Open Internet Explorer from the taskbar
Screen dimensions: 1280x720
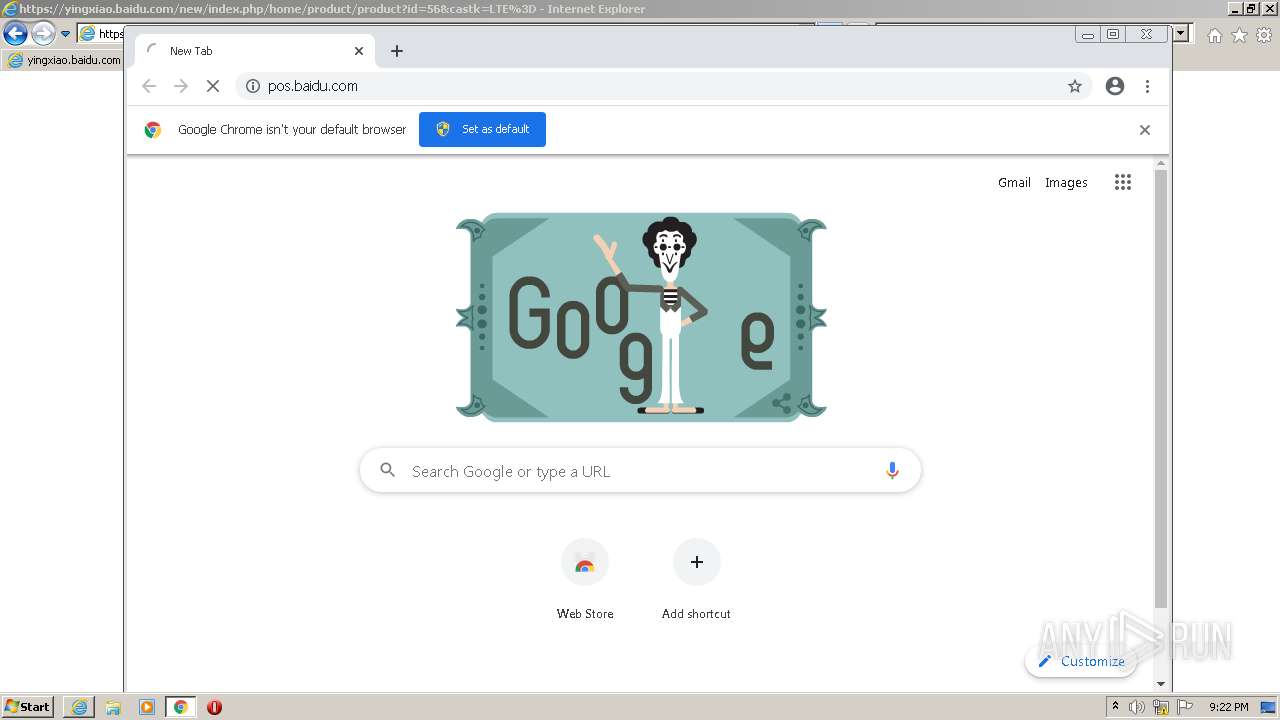click(79, 707)
